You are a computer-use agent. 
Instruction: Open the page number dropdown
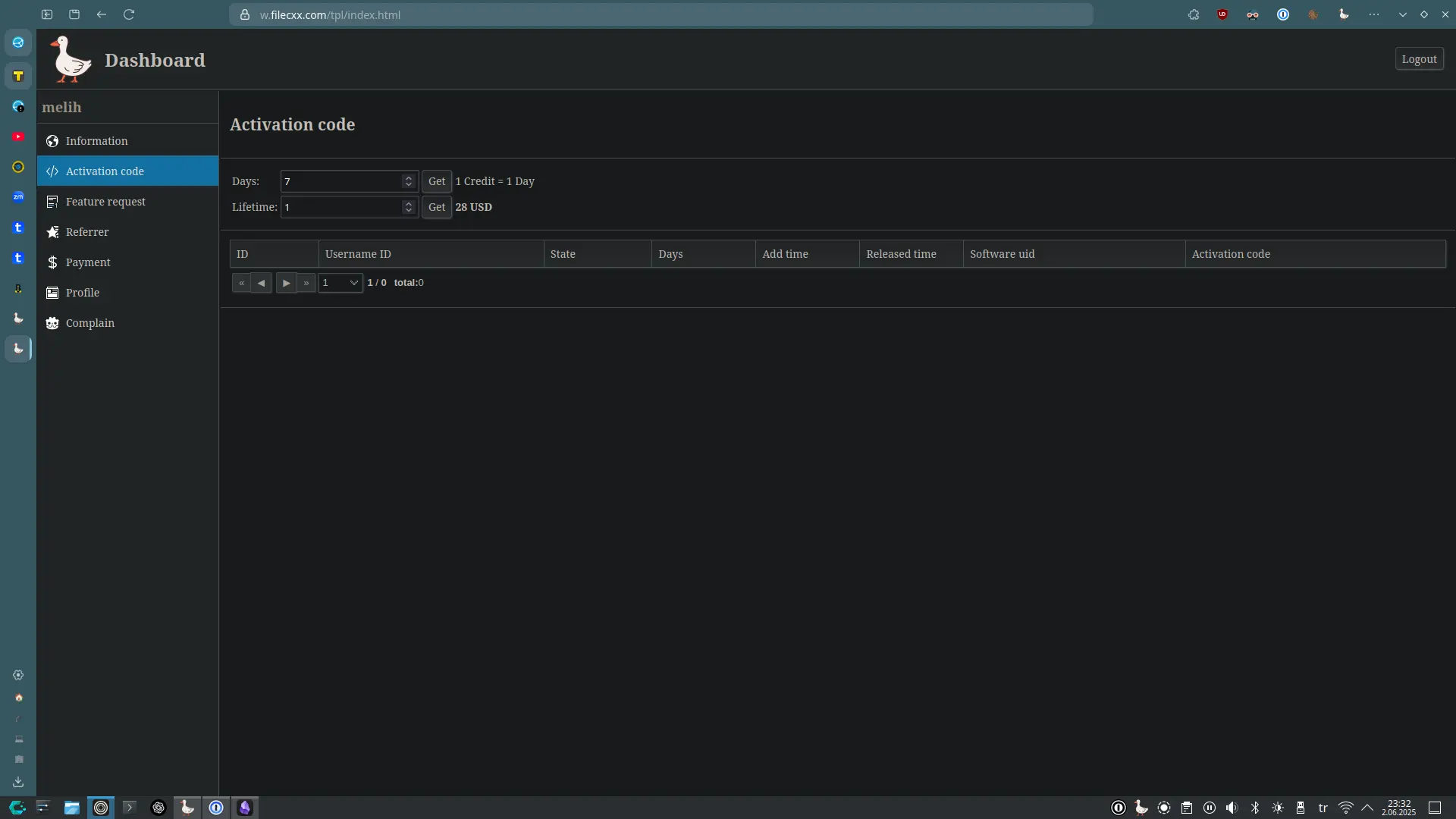point(340,283)
